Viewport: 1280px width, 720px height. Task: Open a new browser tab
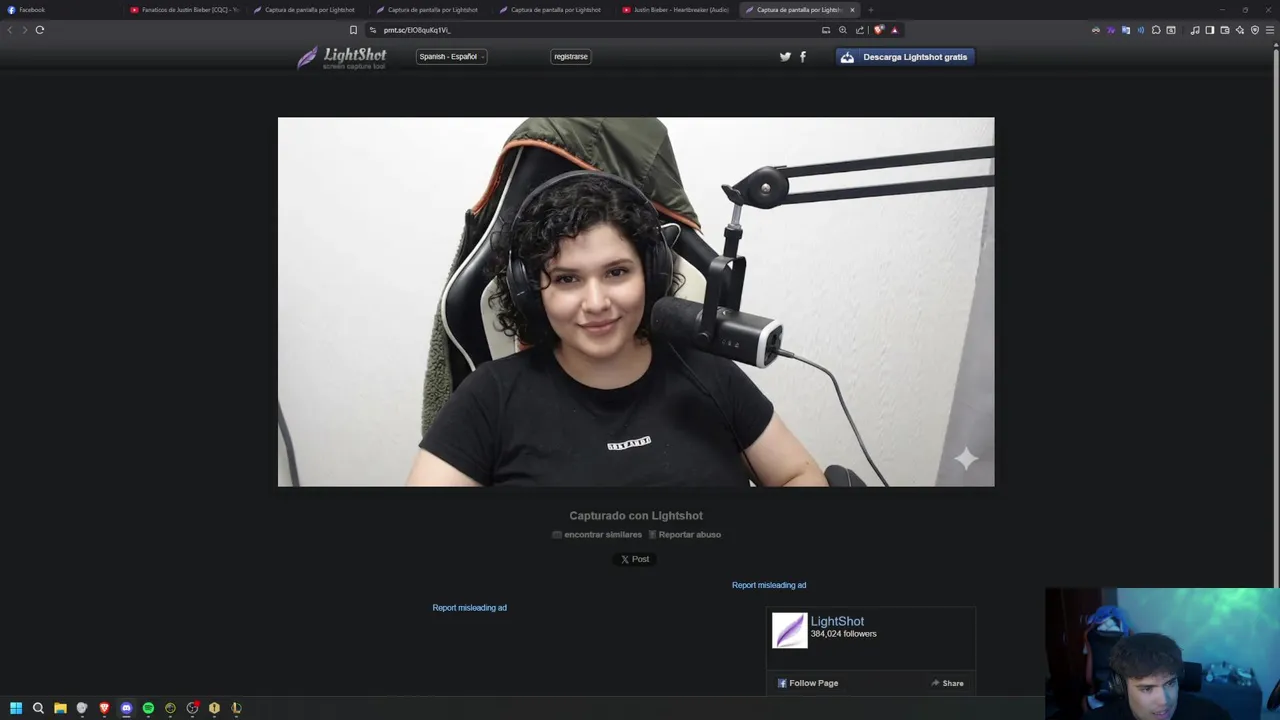pyautogui.click(x=870, y=10)
